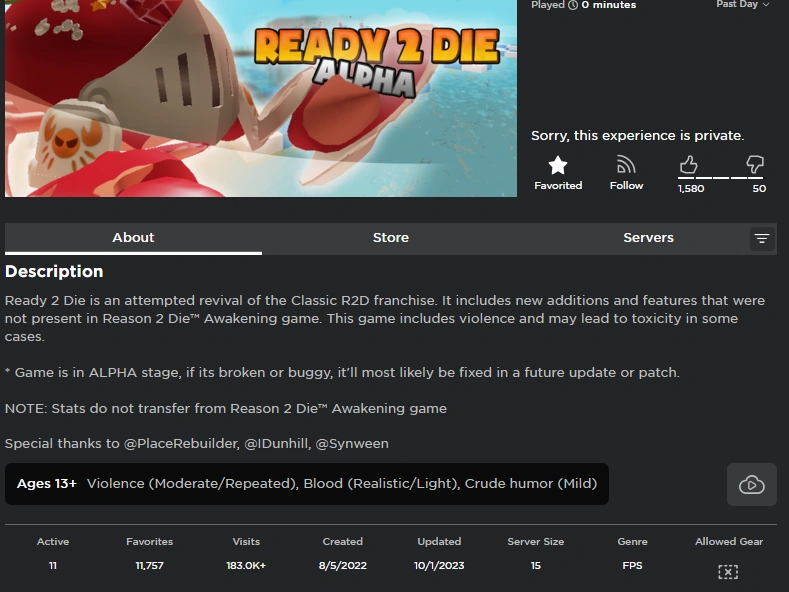Click the chevron next to Past Day

(x=766, y=5)
